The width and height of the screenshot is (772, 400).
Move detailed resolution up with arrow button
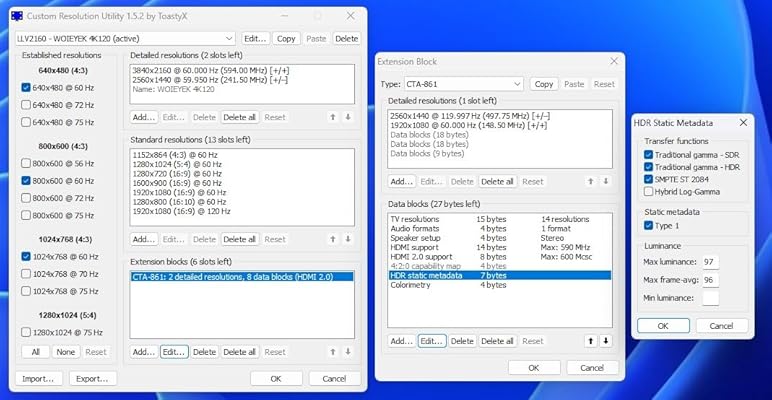tap(332, 117)
